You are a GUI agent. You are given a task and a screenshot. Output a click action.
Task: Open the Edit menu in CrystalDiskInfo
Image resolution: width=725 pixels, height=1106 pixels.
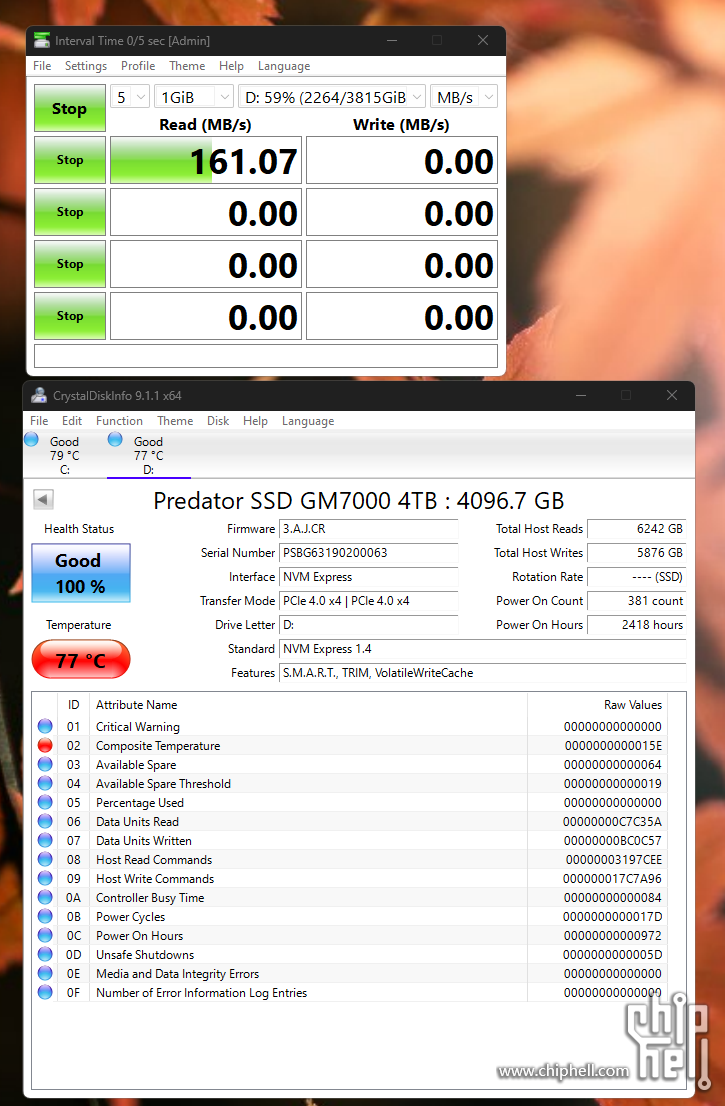72,420
